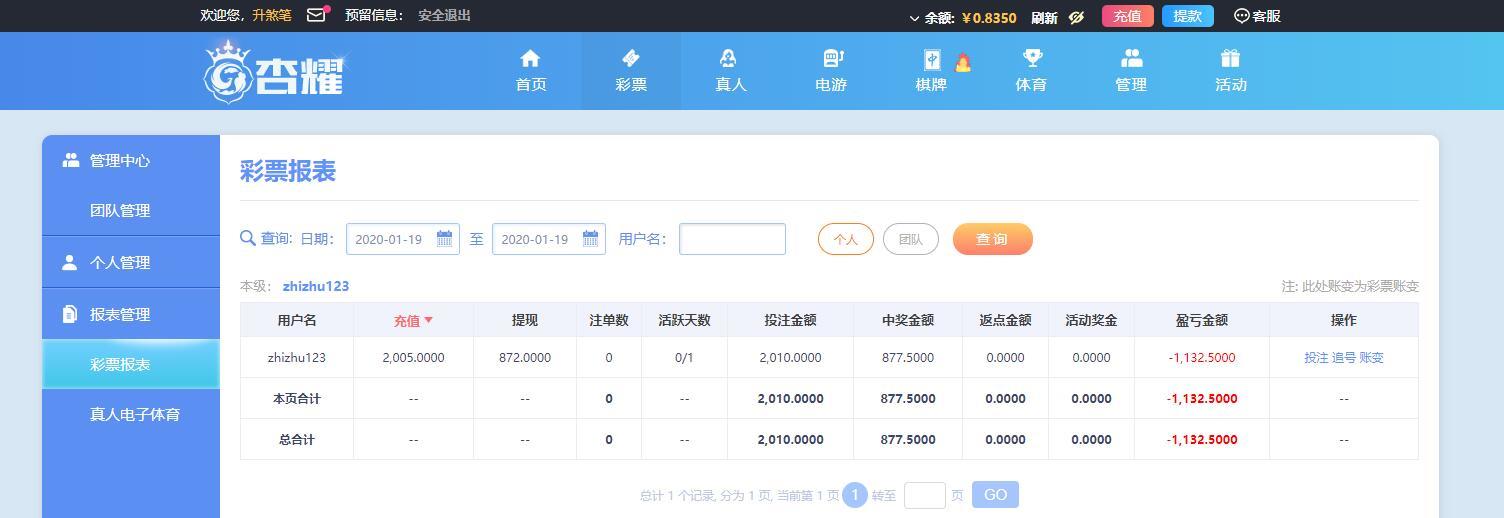This screenshot has width=1504, height=518.
Task: Select the 个人 personal filter
Action: click(x=846, y=239)
